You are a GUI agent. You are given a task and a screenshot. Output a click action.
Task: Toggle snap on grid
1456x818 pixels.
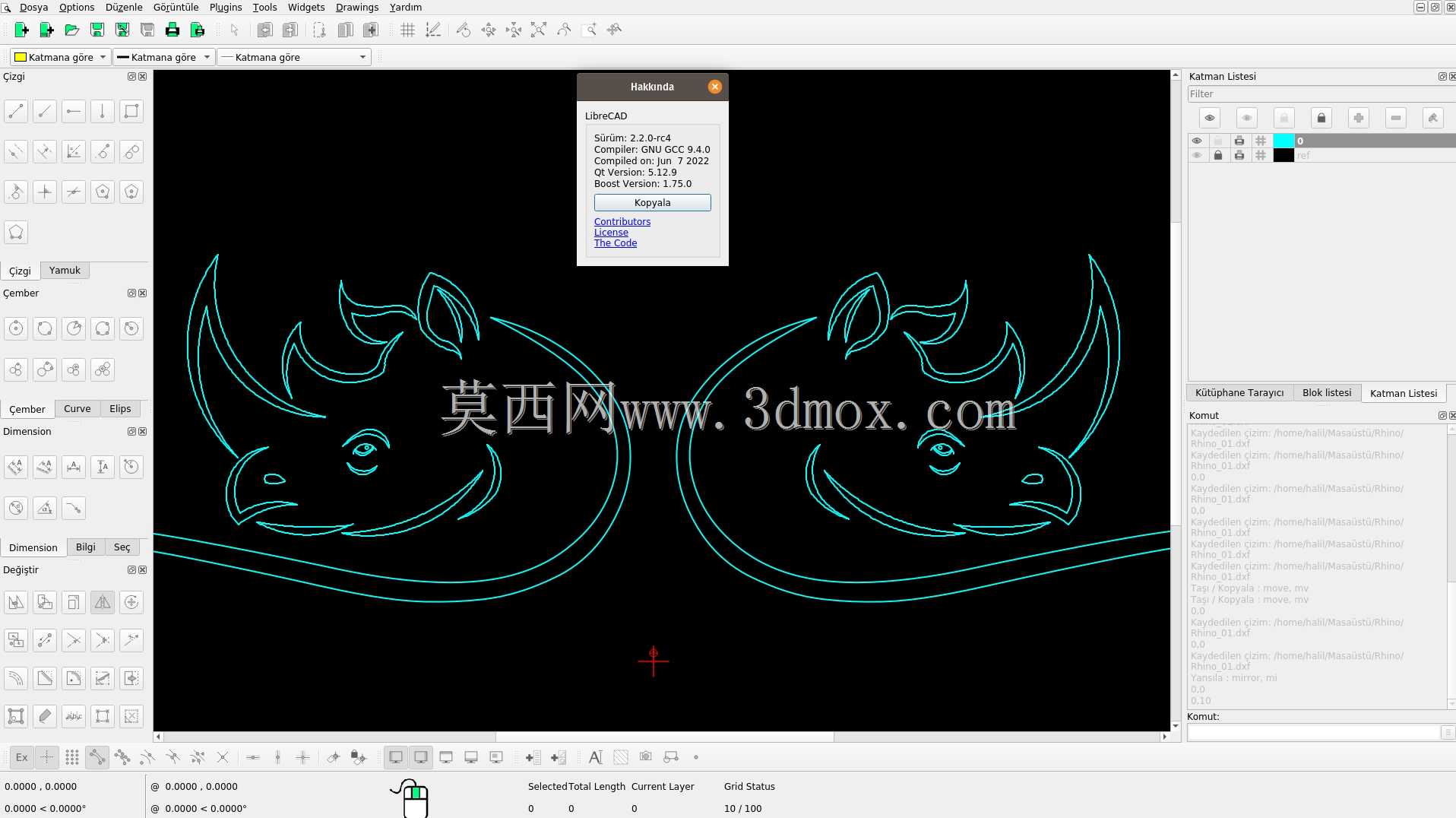pyautogui.click(x=72, y=757)
